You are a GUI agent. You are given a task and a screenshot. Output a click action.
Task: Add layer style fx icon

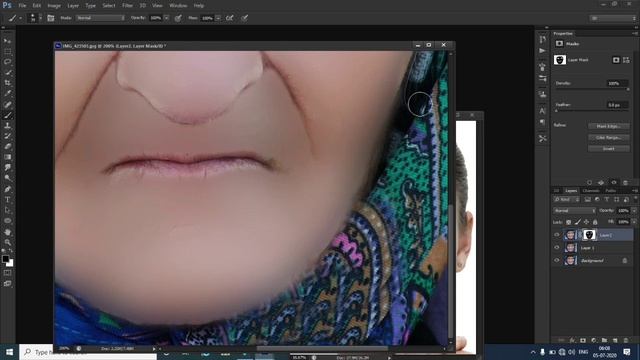coord(572,340)
